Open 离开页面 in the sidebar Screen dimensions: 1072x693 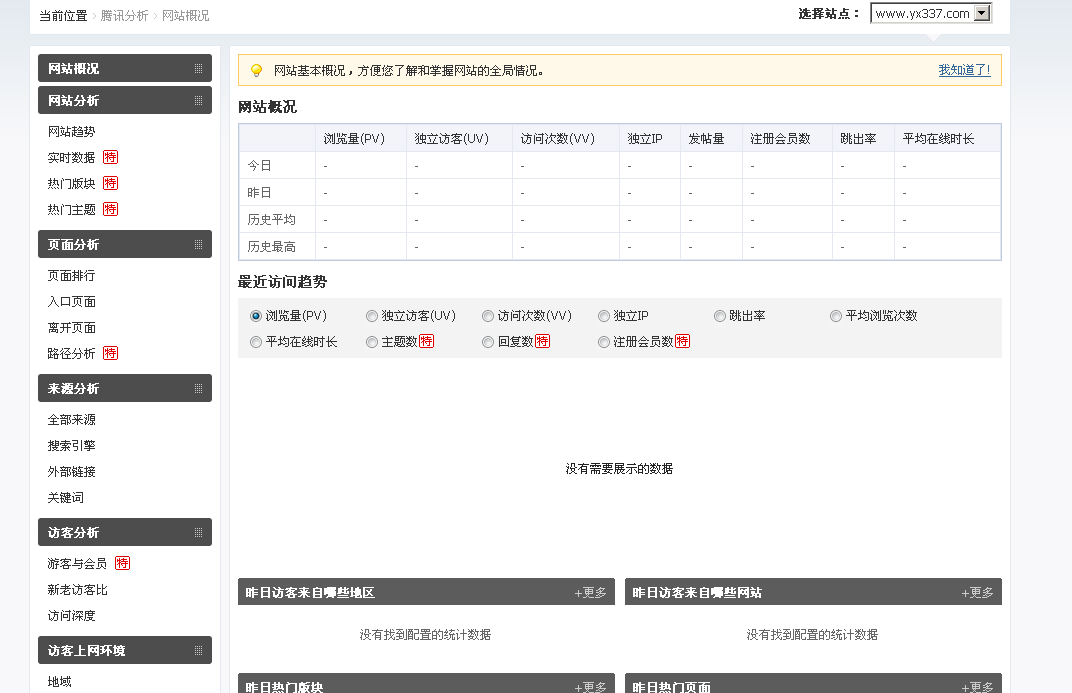click(x=72, y=327)
